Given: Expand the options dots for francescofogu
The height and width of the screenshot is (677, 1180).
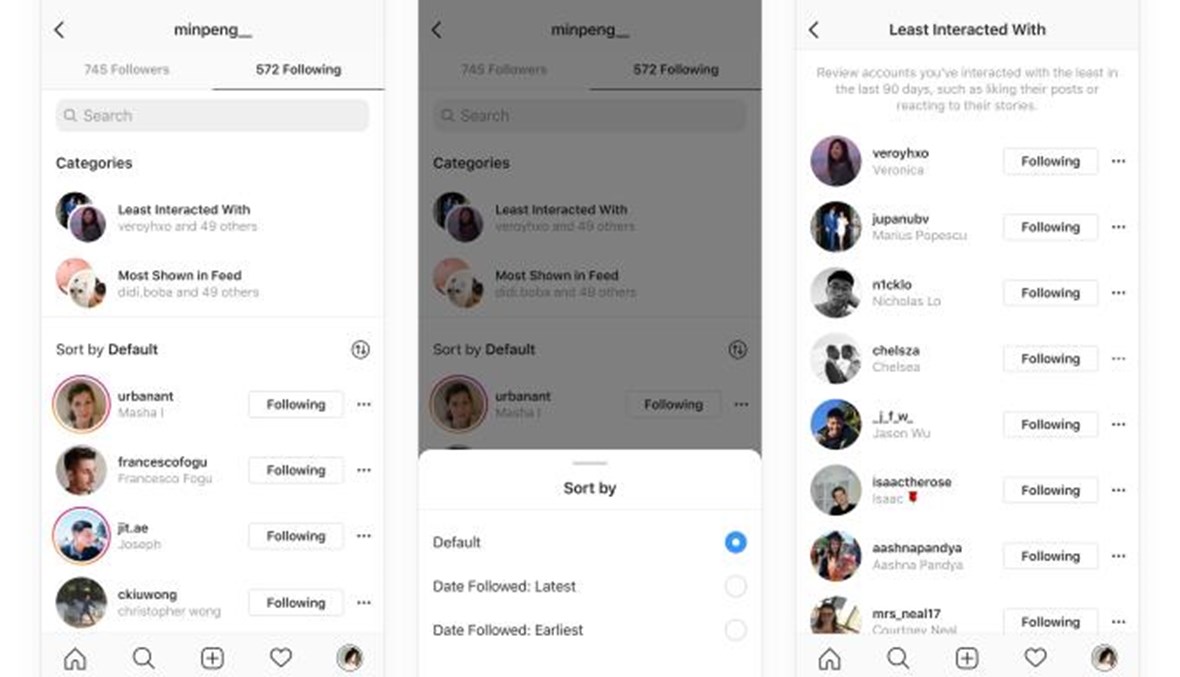Looking at the screenshot, I should (x=364, y=470).
